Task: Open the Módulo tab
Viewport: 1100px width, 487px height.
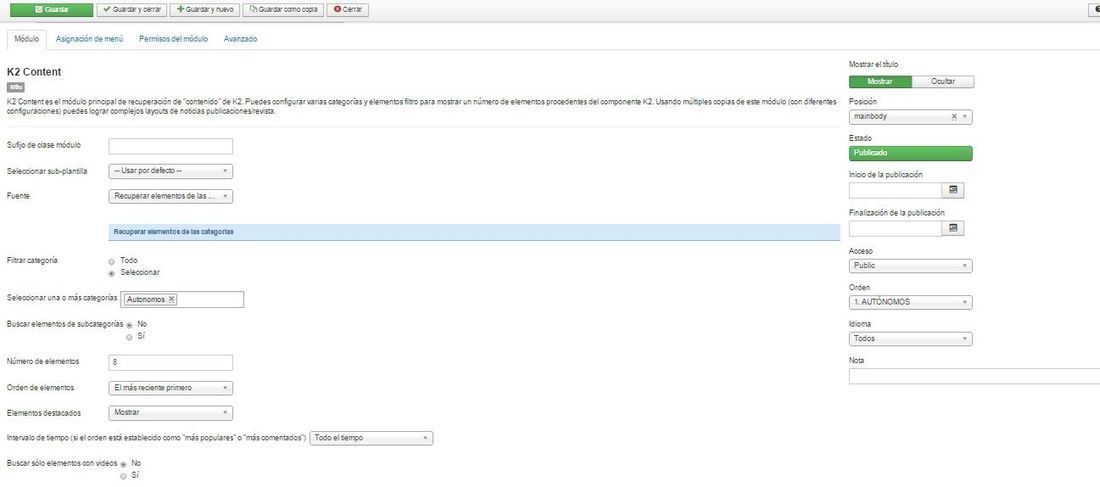Action: pyautogui.click(x=27, y=39)
